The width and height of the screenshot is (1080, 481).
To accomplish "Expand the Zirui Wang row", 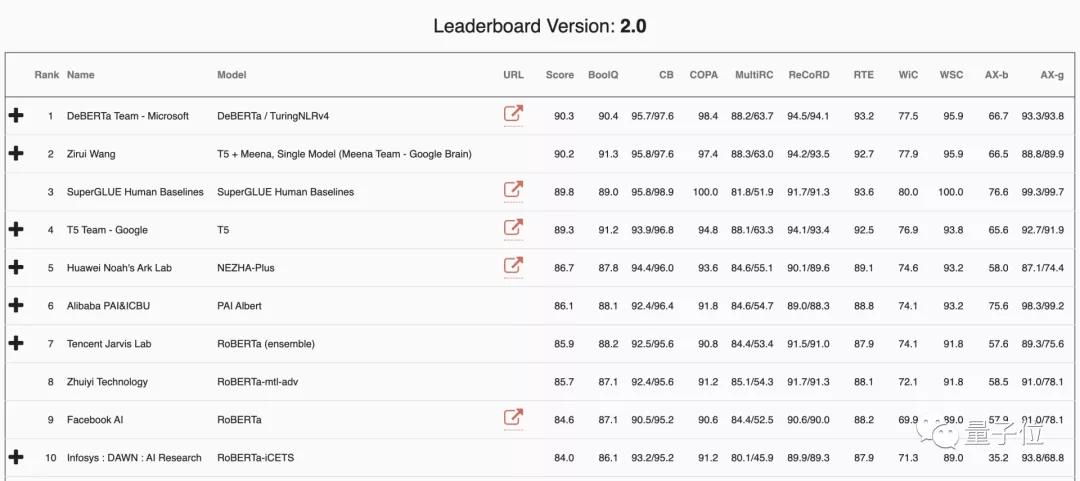I will point(16,154).
